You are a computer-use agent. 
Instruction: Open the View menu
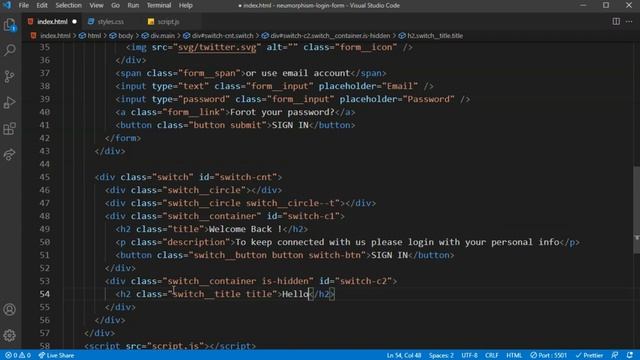click(96, 5)
